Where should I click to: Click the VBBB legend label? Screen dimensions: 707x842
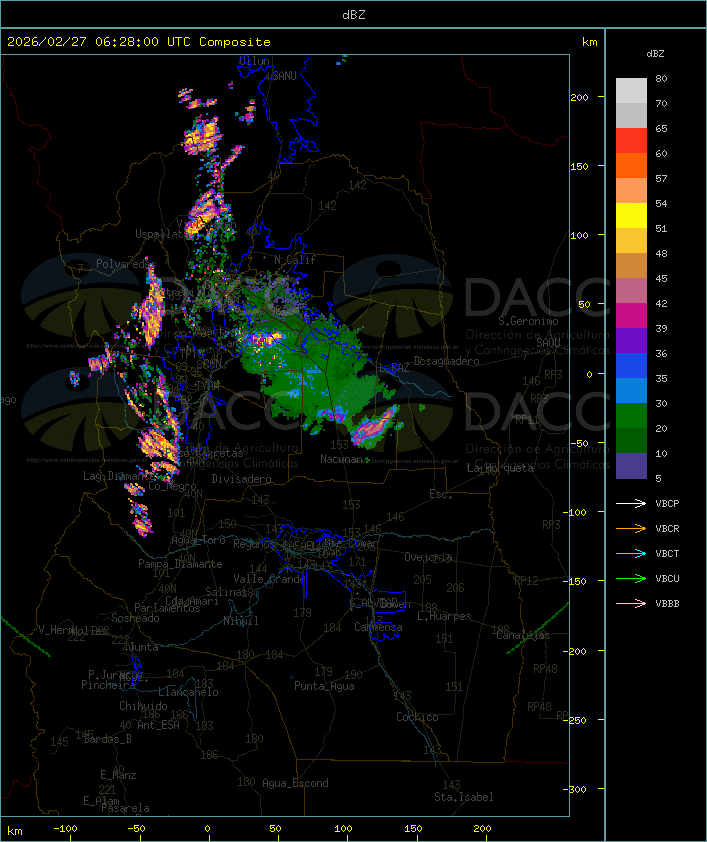(x=667, y=604)
